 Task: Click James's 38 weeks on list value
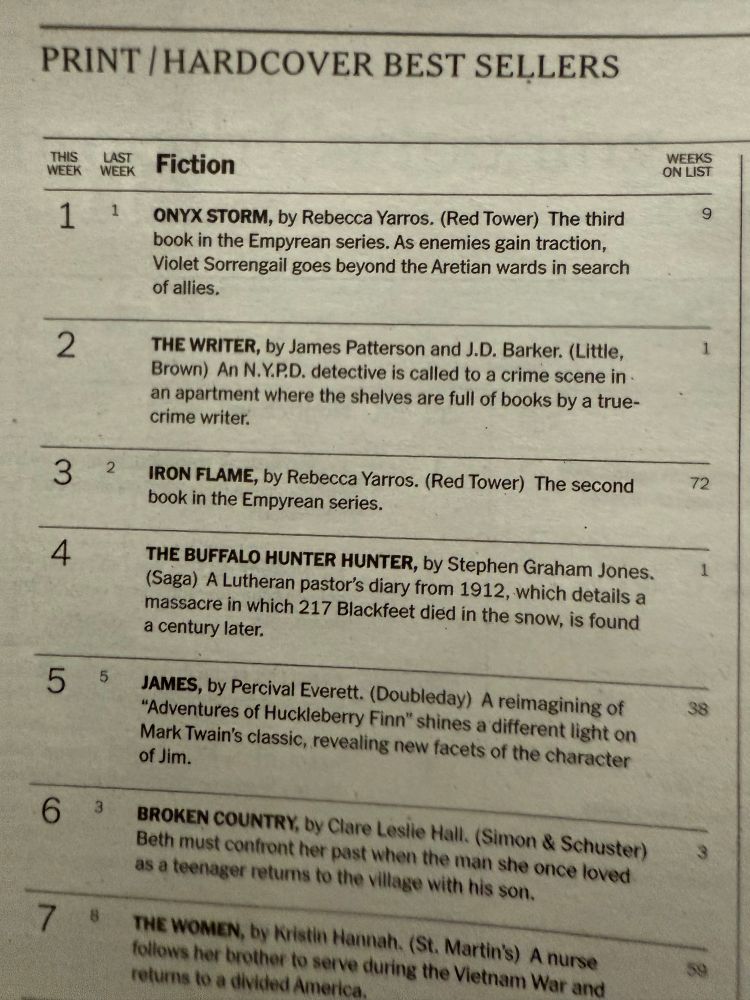click(700, 709)
